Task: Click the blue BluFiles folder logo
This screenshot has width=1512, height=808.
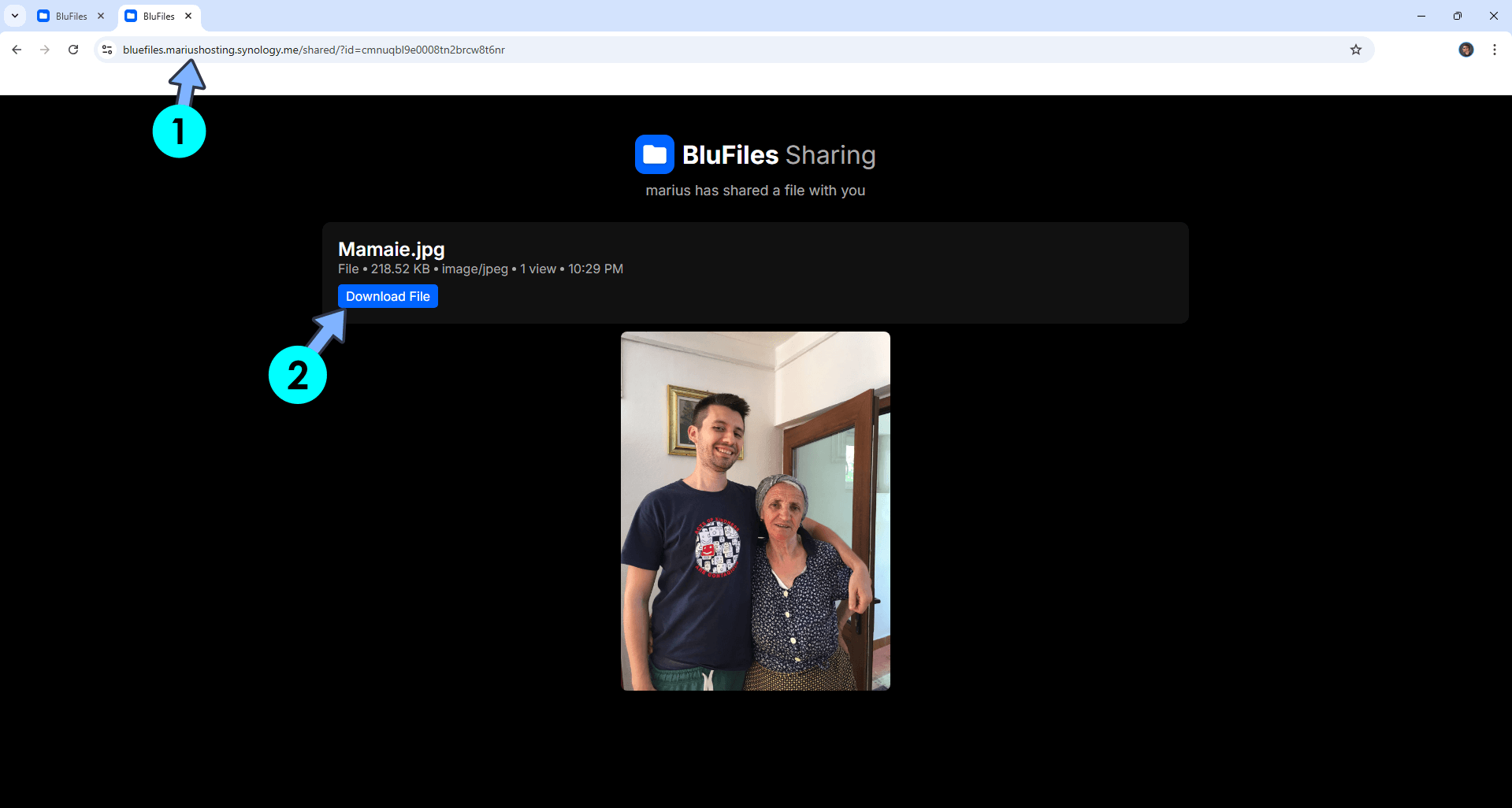Action: (654, 154)
